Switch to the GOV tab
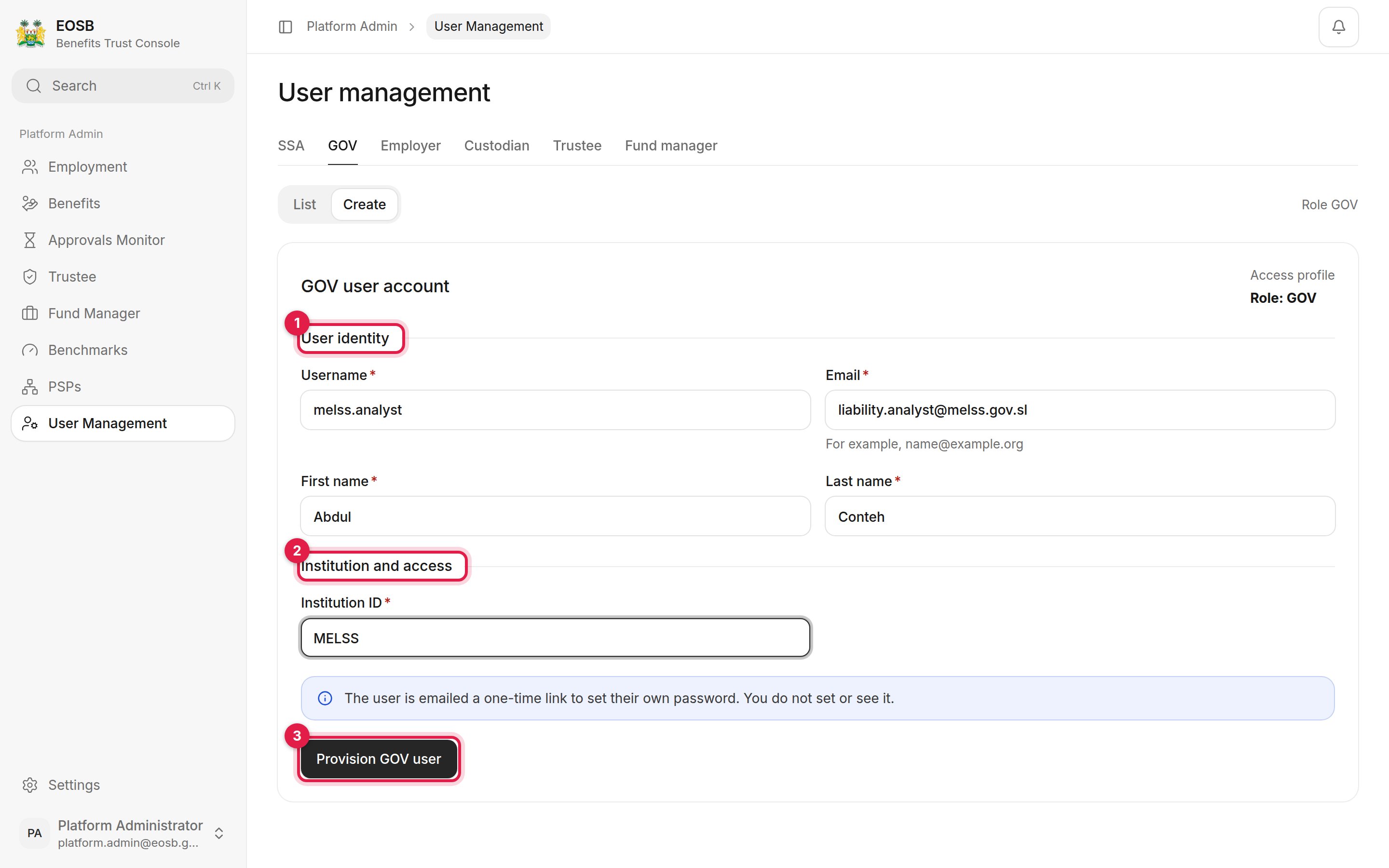 click(x=342, y=146)
